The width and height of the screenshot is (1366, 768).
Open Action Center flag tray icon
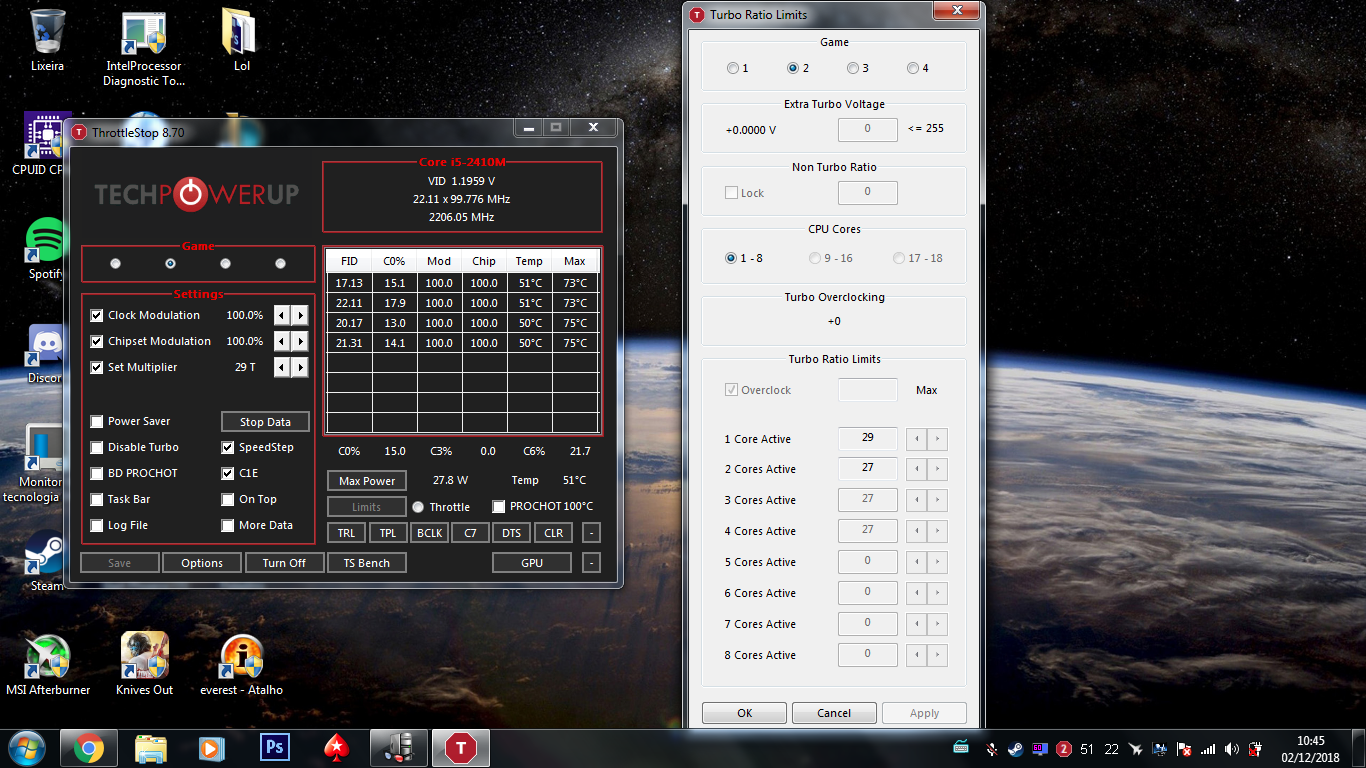pos(1184,749)
